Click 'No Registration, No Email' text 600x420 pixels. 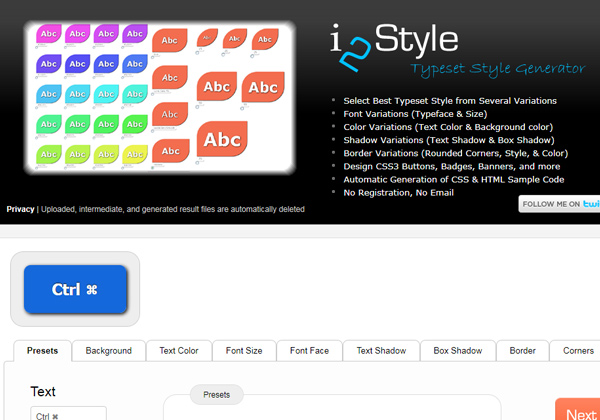(x=398, y=193)
